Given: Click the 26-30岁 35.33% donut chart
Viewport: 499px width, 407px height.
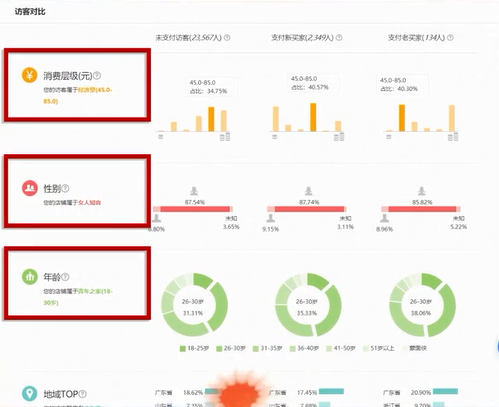Looking at the screenshot, I should (x=308, y=305).
